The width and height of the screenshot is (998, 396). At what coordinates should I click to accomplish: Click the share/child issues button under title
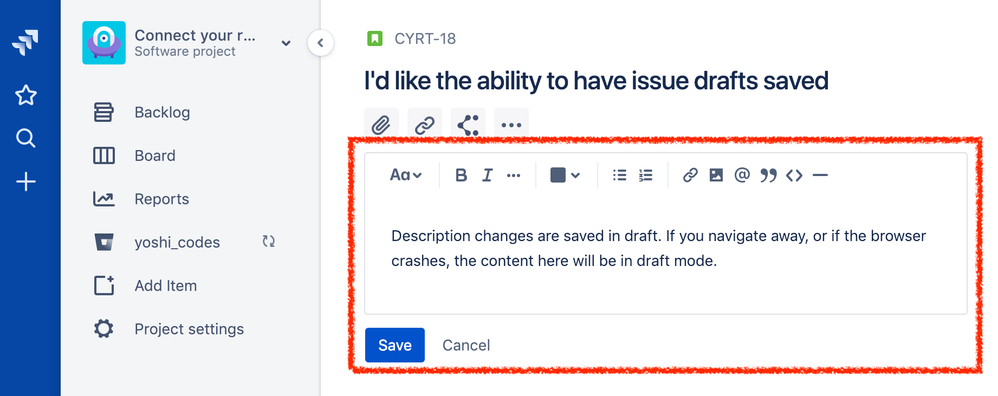[468, 125]
